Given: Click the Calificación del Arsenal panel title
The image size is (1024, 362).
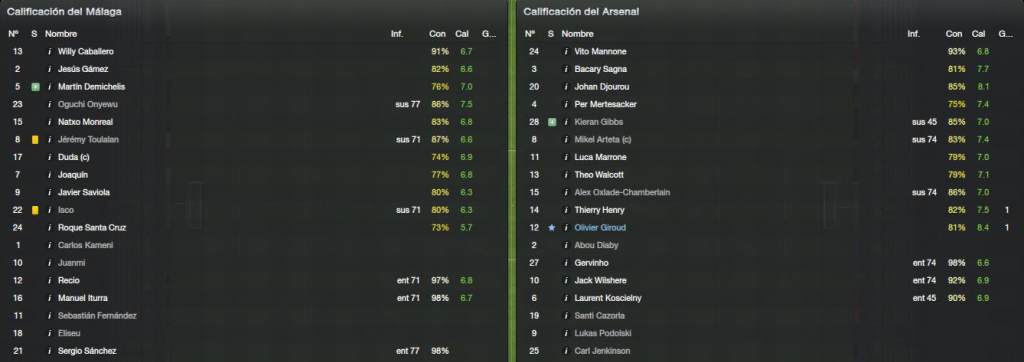Looking at the screenshot, I should tap(581, 12).
